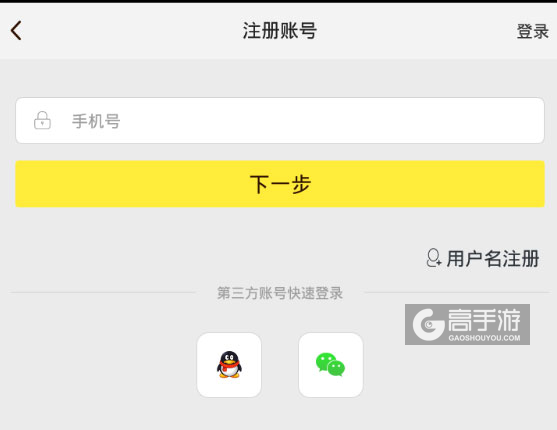
Task: Click the lock icon in phone field
Action: [x=42, y=120]
